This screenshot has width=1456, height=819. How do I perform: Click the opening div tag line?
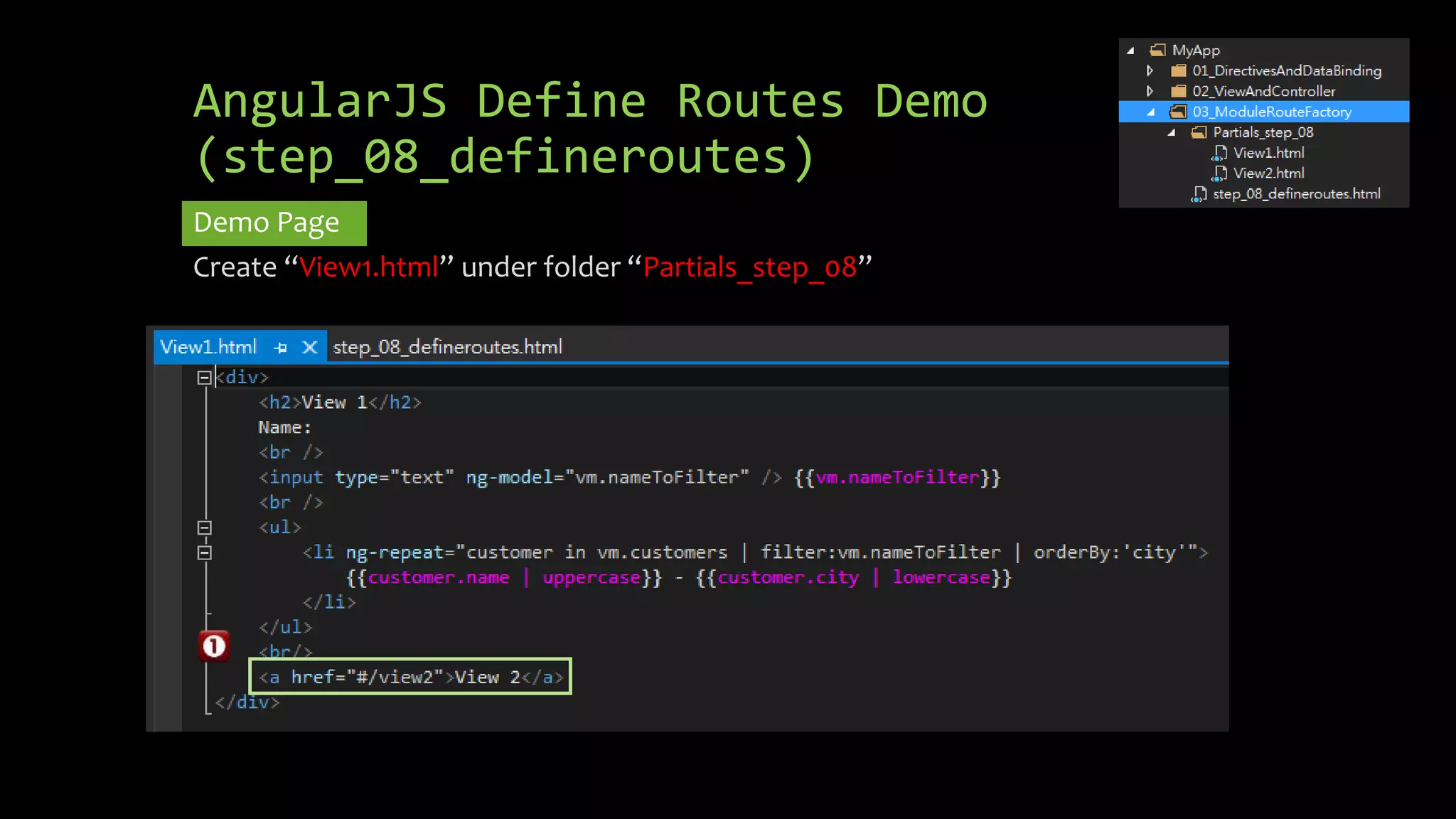click(x=242, y=378)
